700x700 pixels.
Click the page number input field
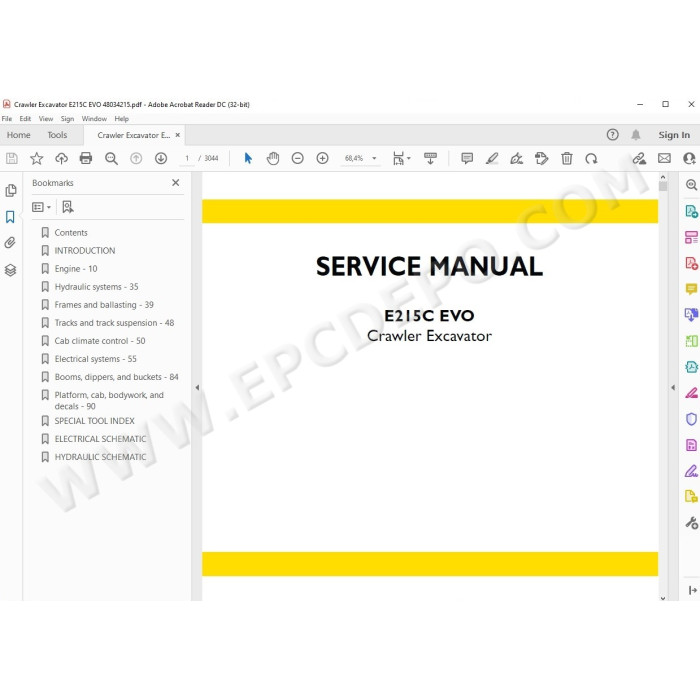click(187, 158)
